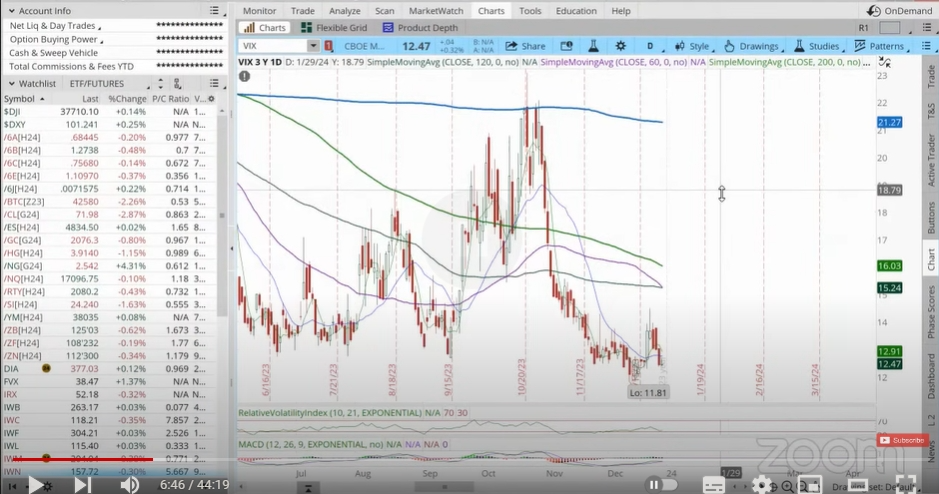The width and height of the screenshot is (939, 494).
Task: Switch to the MarketWatch tab
Action: (436, 11)
